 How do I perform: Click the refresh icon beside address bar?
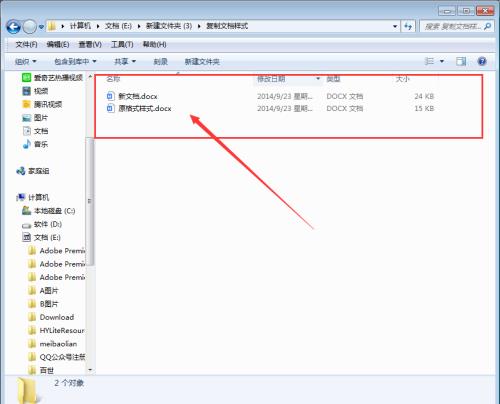click(x=408, y=26)
